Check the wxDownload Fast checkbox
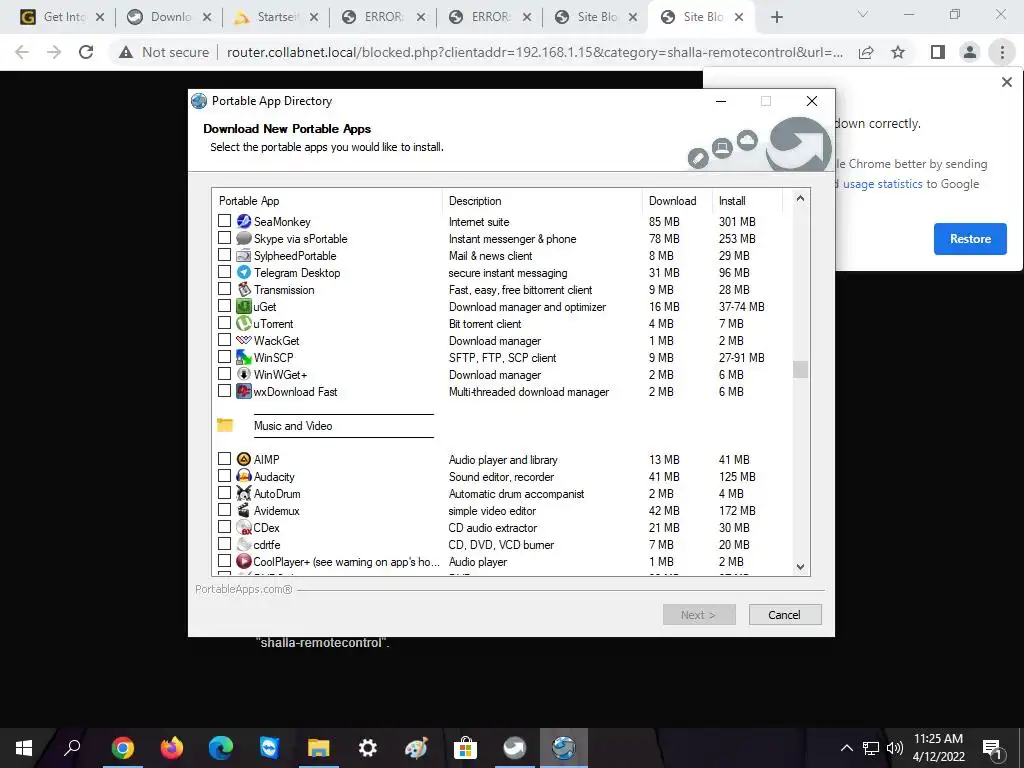This screenshot has height=768, width=1024. 224,391
